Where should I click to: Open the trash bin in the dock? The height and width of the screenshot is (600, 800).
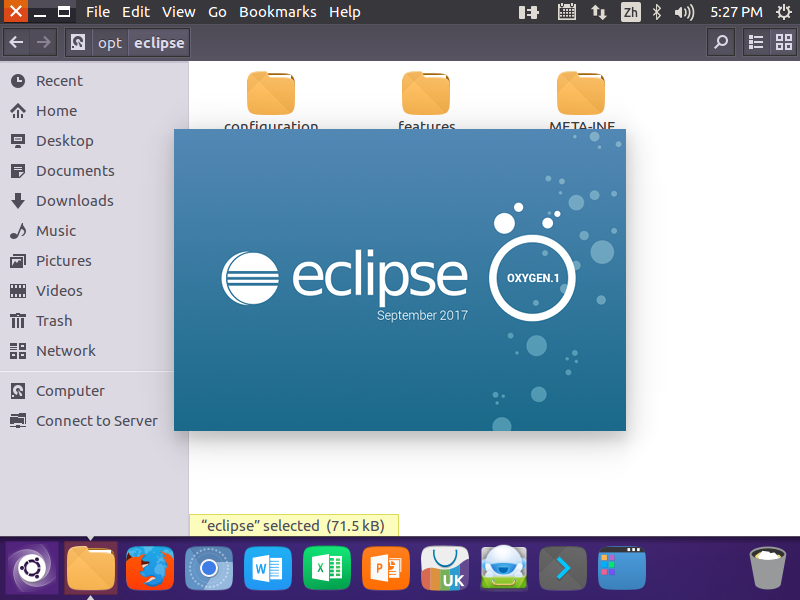click(x=767, y=568)
